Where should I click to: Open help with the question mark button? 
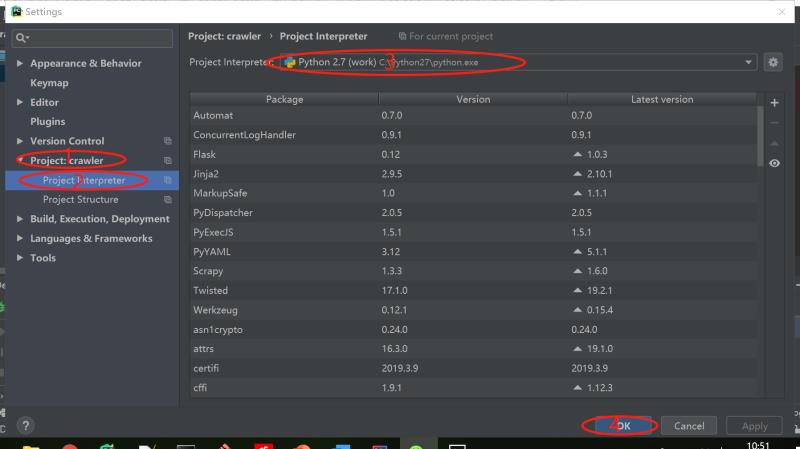pyautogui.click(x=26, y=425)
